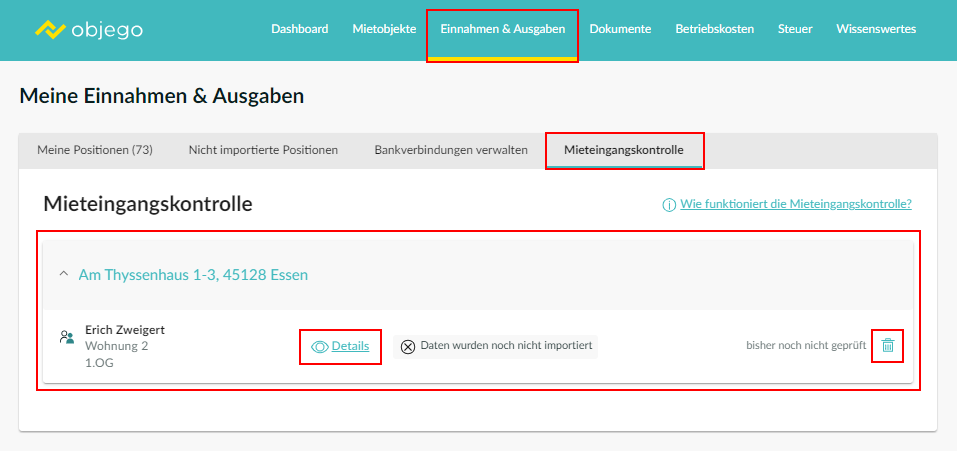Open 'Wie funktioniert die Mieteingangskontrolle?' link

[796, 204]
